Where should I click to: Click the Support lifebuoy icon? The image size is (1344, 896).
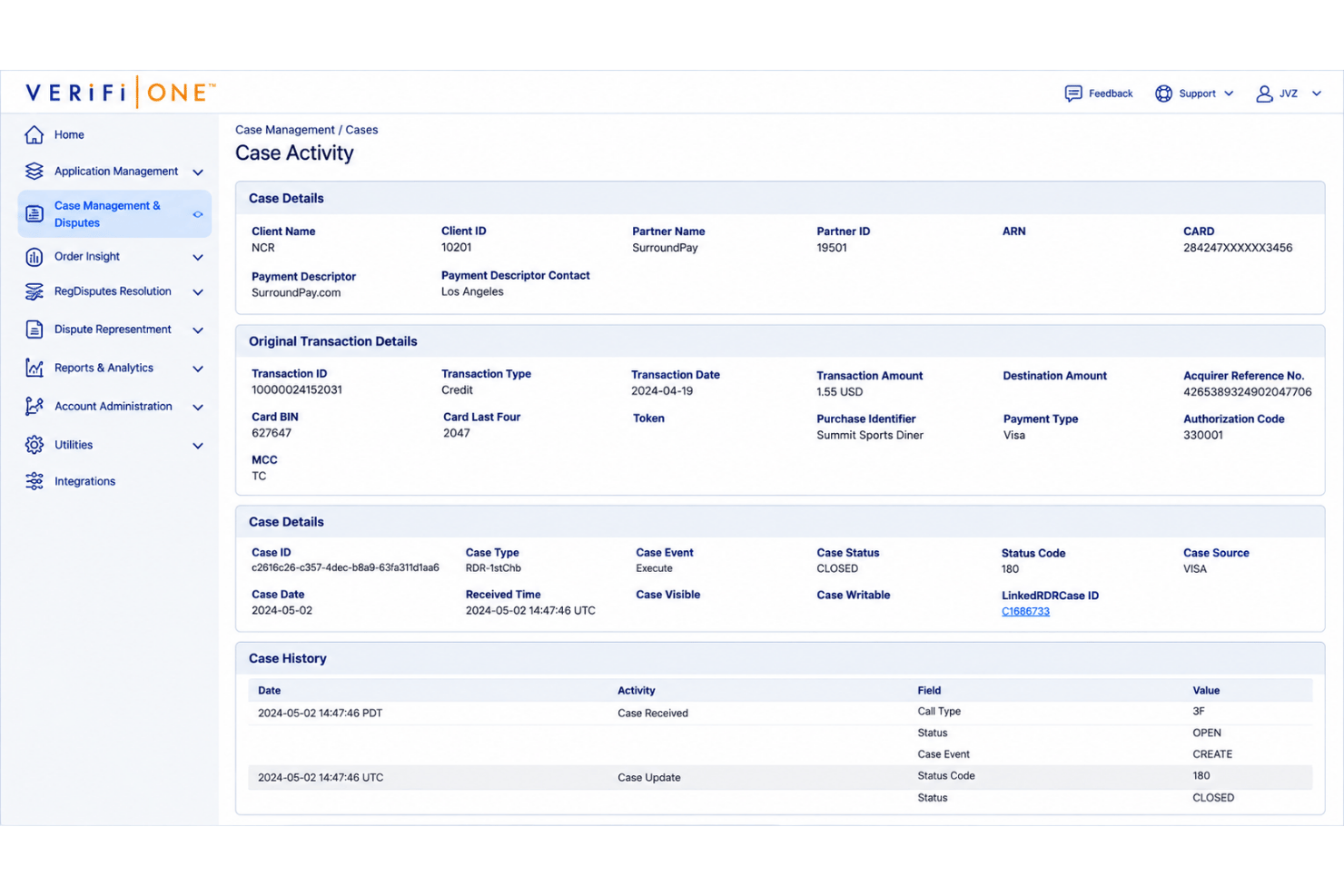[1163, 94]
